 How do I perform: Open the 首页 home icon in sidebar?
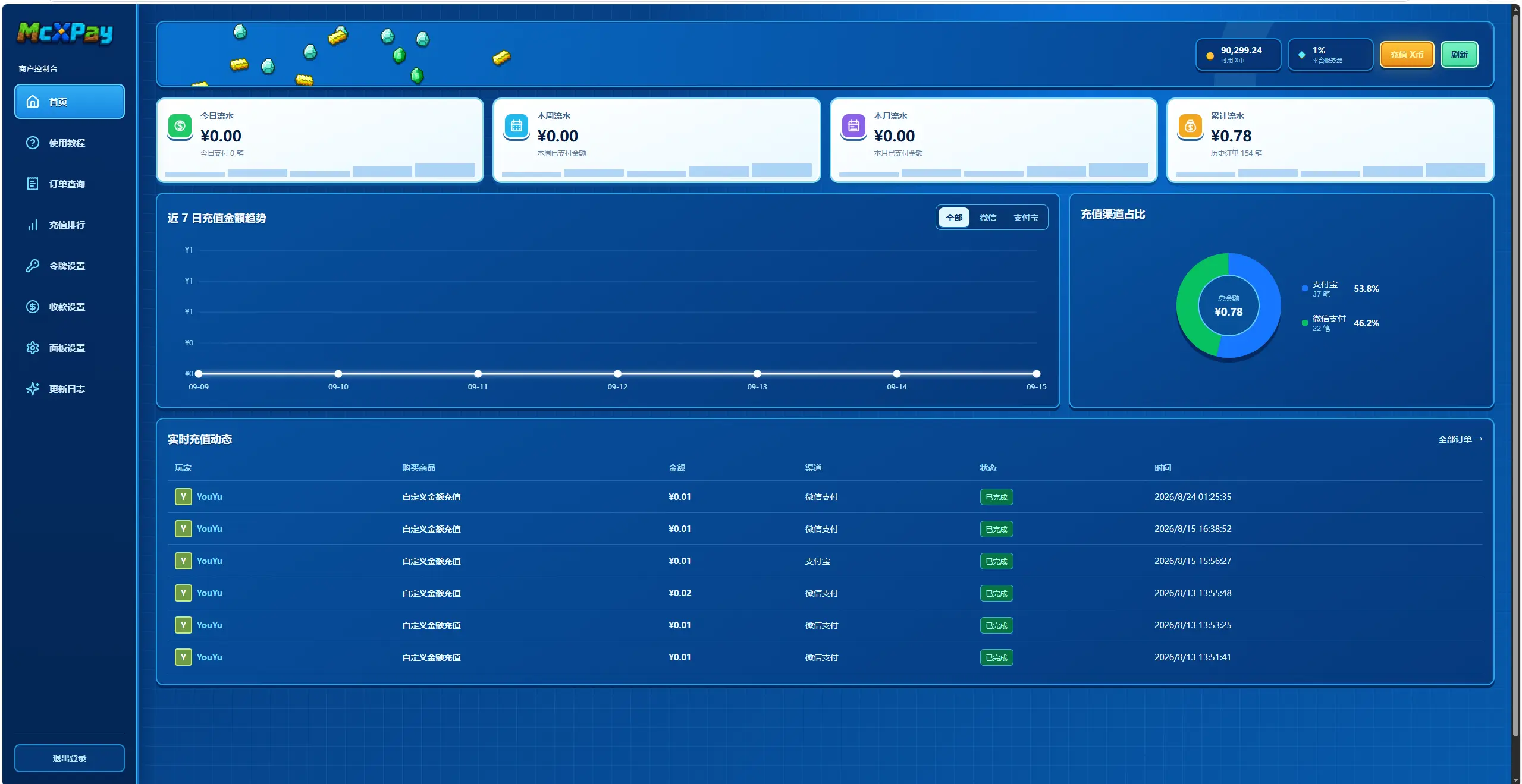tap(33, 102)
